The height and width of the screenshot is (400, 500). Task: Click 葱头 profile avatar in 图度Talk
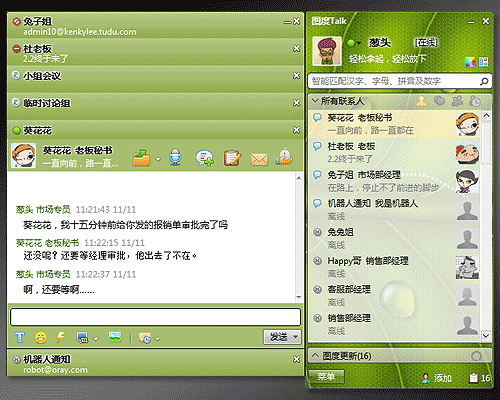tap(327, 51)
